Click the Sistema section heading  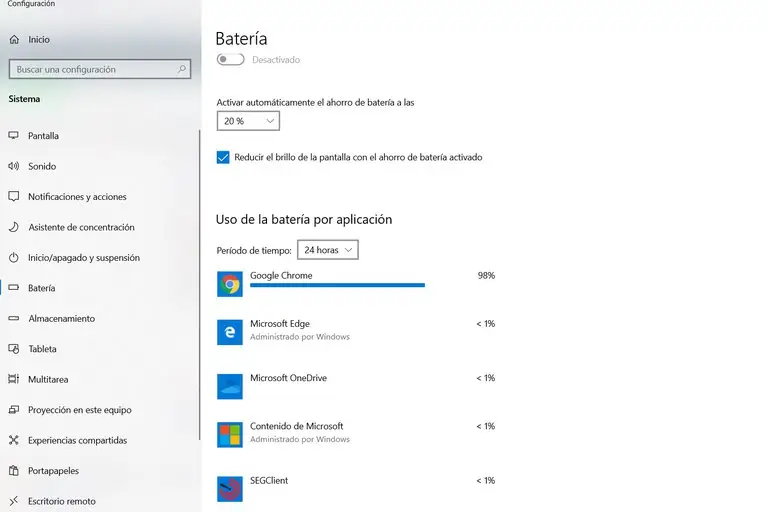pos(24,98)
